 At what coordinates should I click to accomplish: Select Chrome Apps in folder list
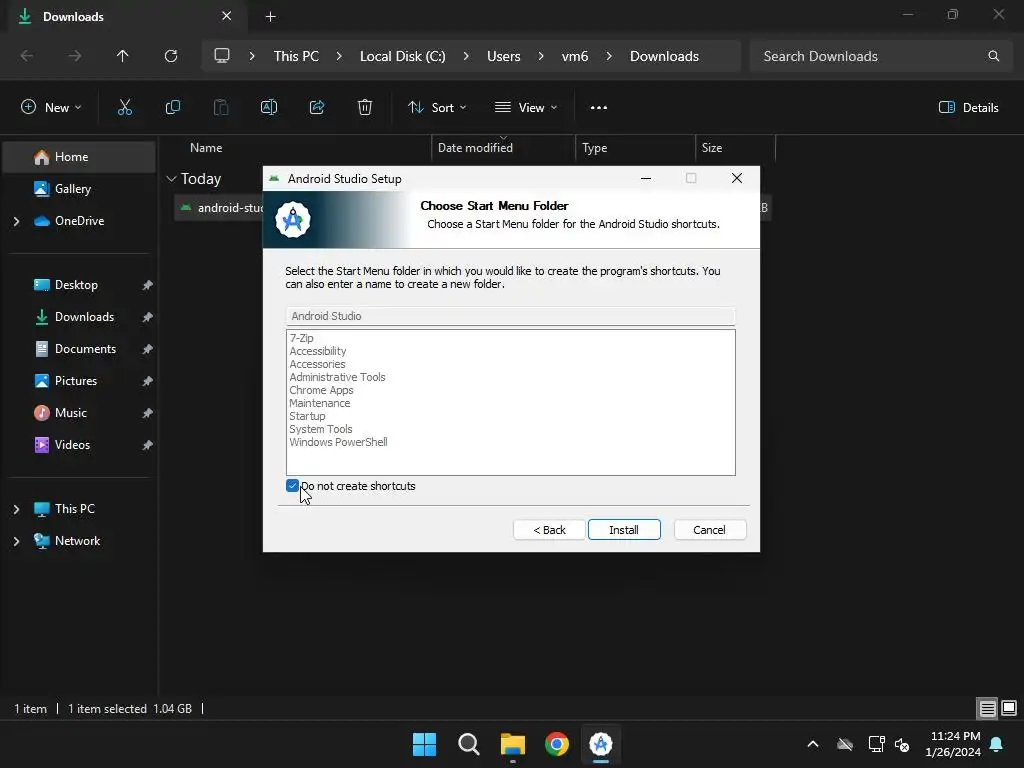click(321, 391)
